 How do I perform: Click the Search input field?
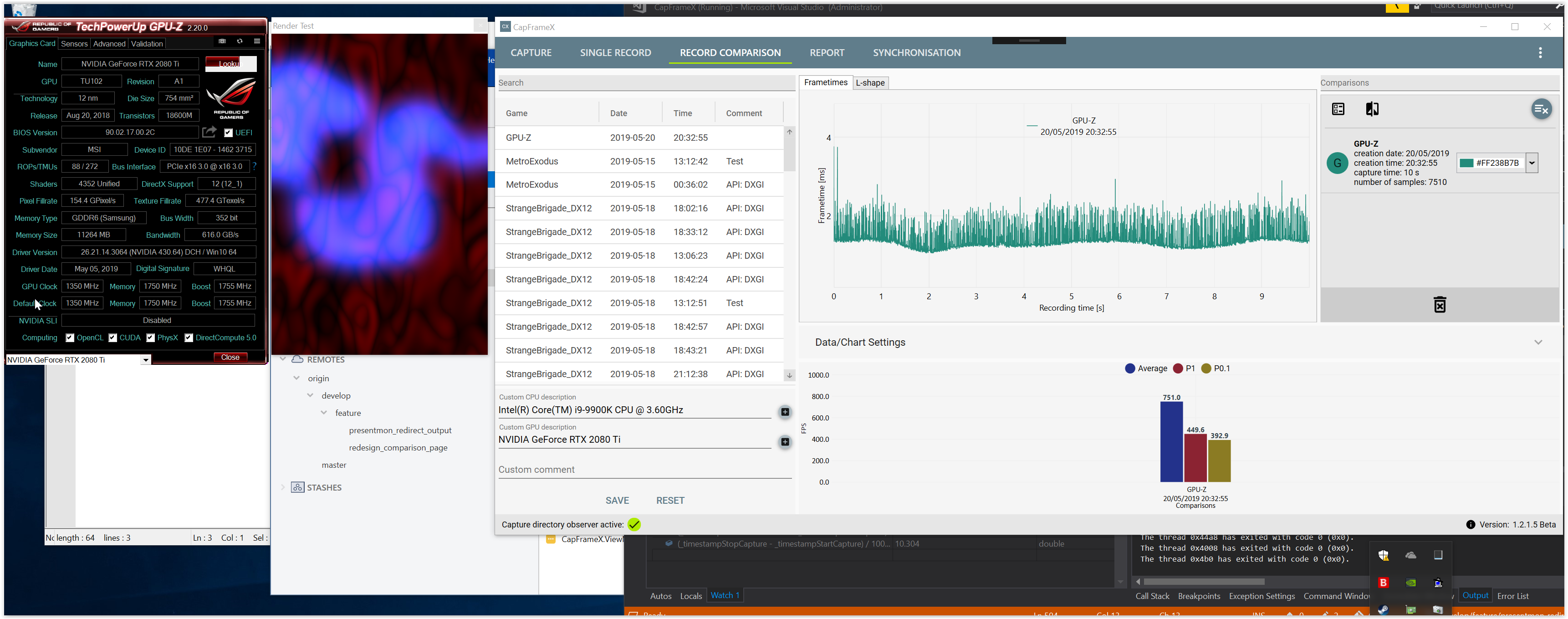[x=645, y=83]
